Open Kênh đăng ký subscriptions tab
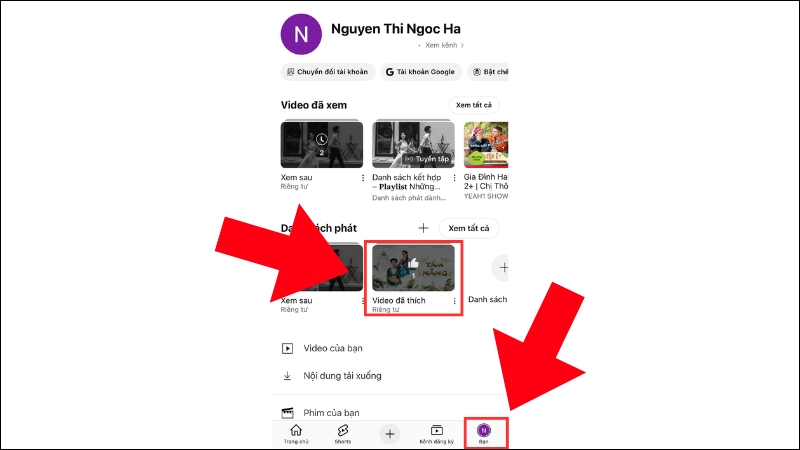This screenshot has height=450, width=800. click(x=437, y=433)
